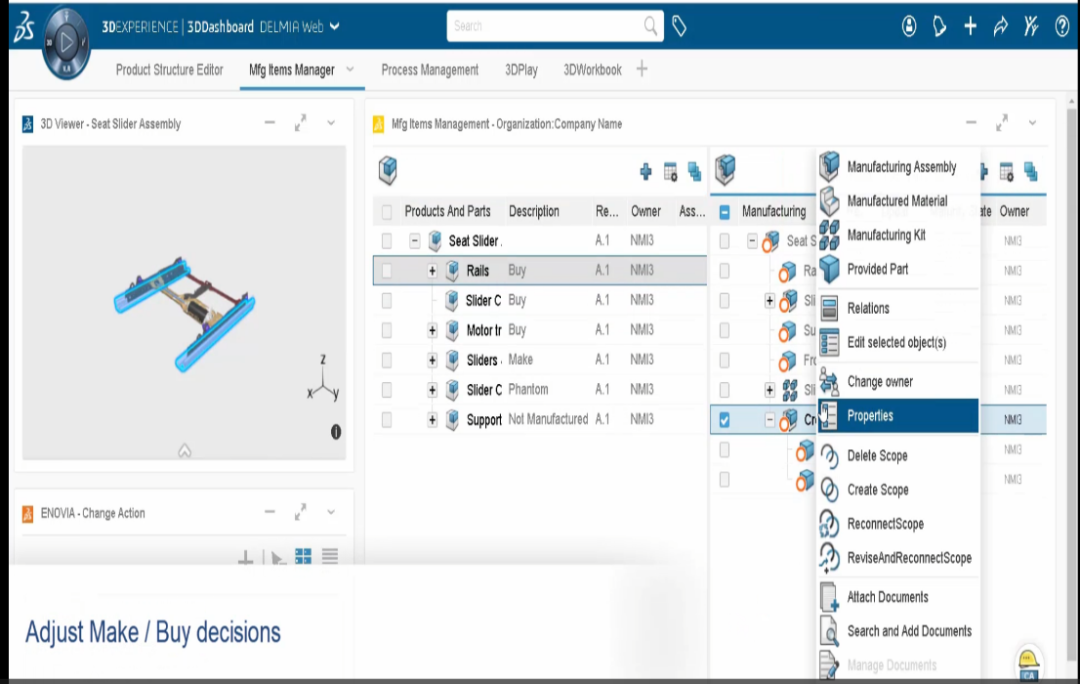Open the help question mark icon
The image size is (1080, 684).
pos(1062,26)
